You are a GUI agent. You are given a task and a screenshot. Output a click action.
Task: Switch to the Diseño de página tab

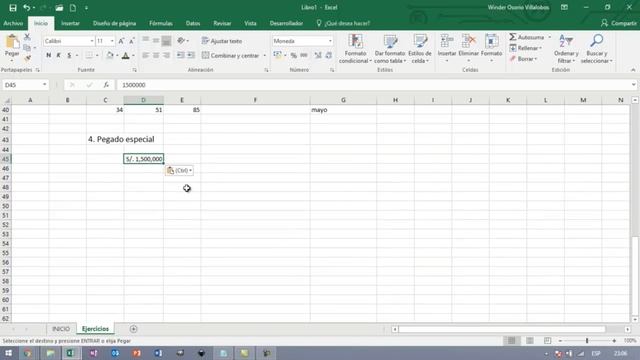point(114,23)
